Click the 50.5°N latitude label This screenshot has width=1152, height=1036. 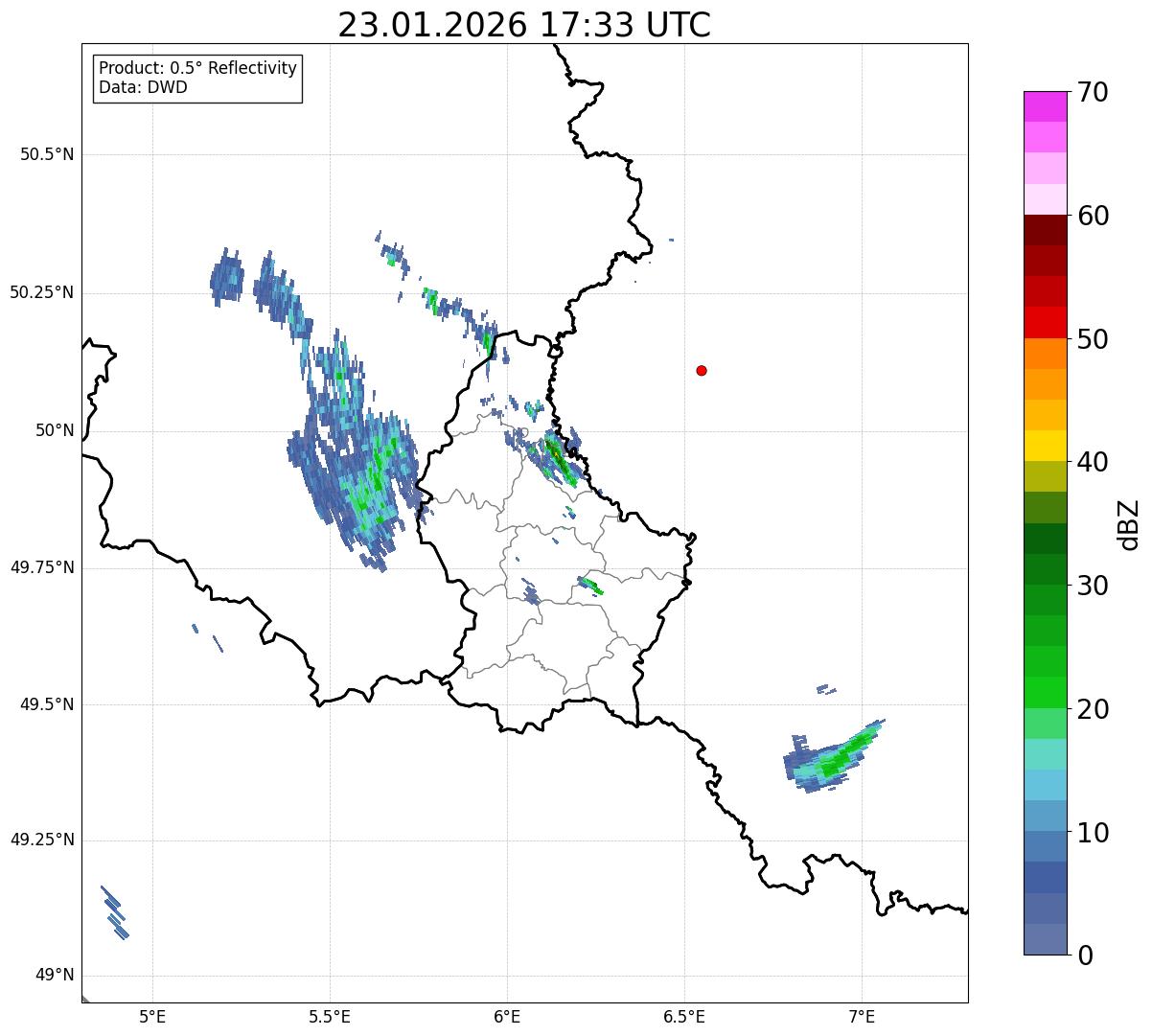[x=47, y=154]
